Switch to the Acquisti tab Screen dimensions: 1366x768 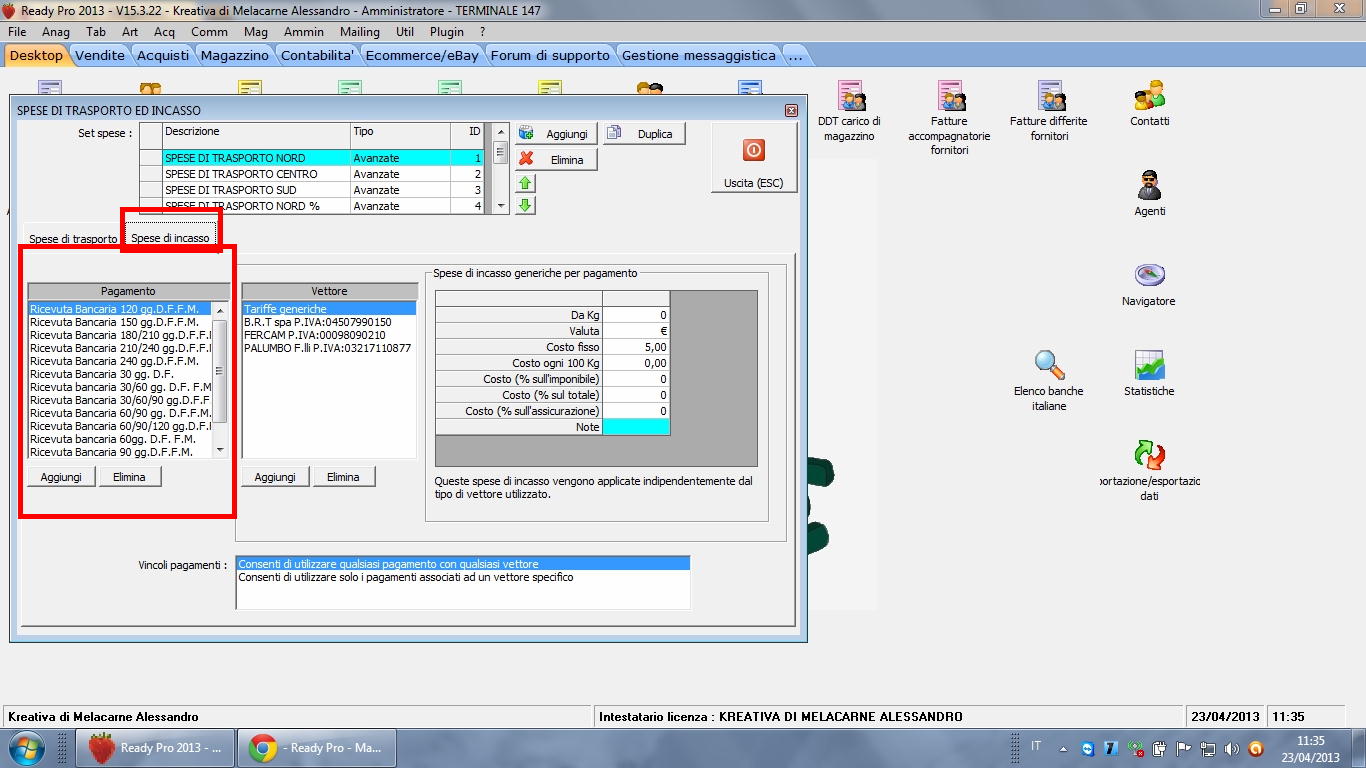163,56
